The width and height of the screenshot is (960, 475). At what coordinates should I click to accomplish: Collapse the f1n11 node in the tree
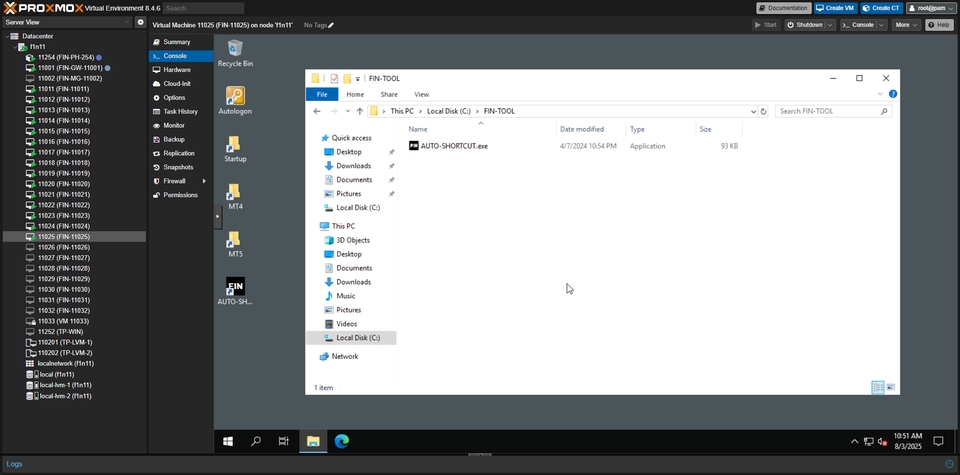coord(15,47)
